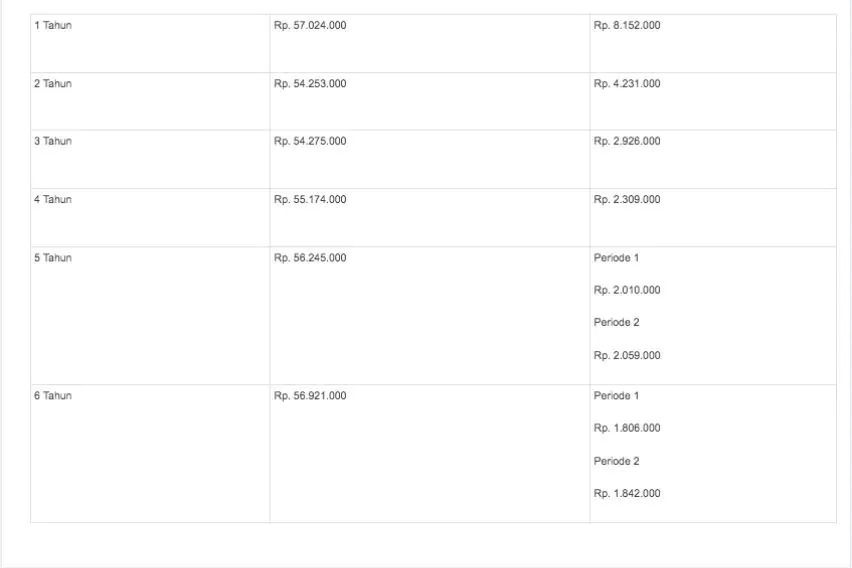This screenshot has width=852, height=568.
Task: Click the '1 Tahun' row label
Action: point(53,26)
